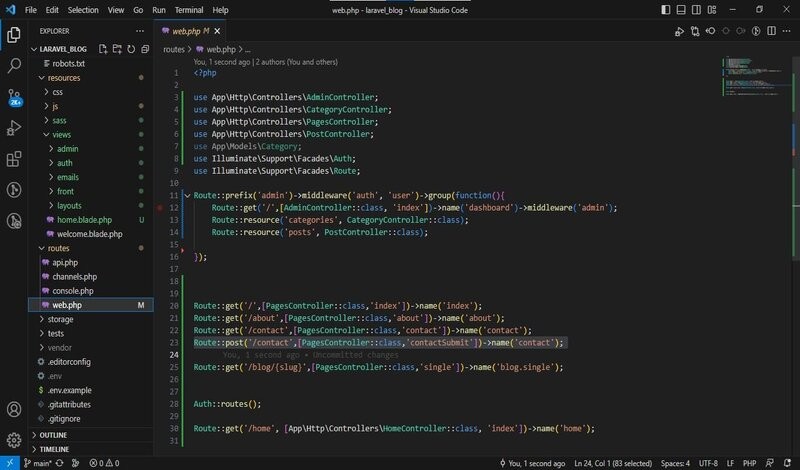Close the web.php editor tab
Screen dimensions: 800x470
click(x=217, y=31)
